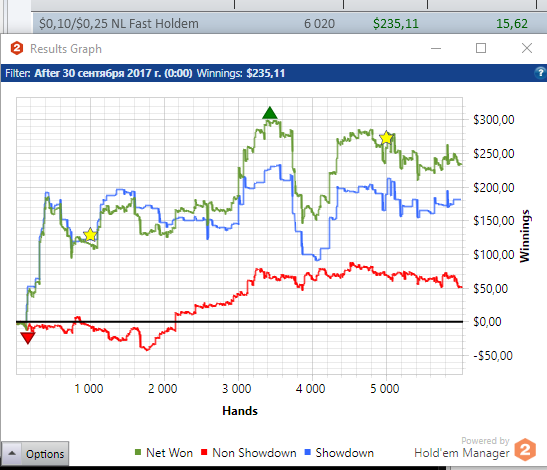547x470 pixels.
Task: Click the Hold'em Manager orange logo
Action: click(525, 450)
